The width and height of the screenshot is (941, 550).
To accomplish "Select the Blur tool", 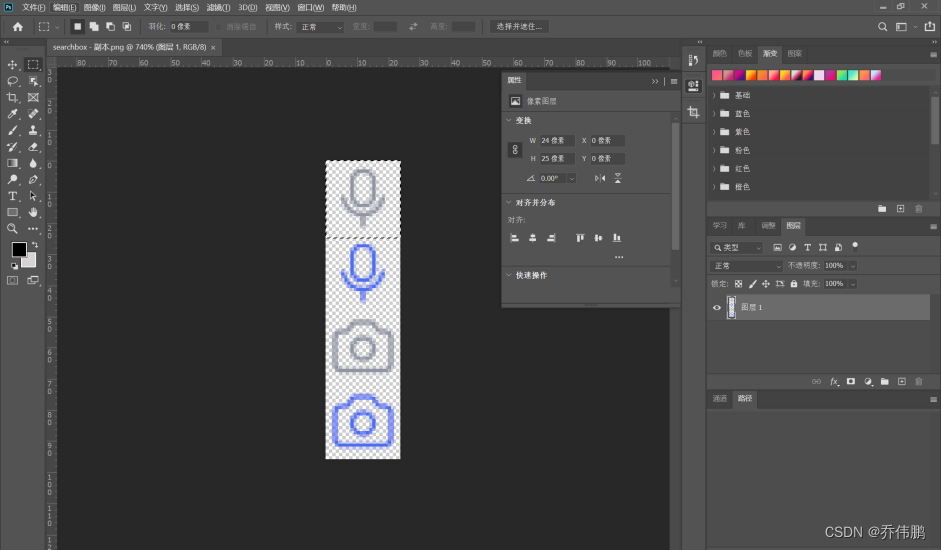I will (33, 163).
